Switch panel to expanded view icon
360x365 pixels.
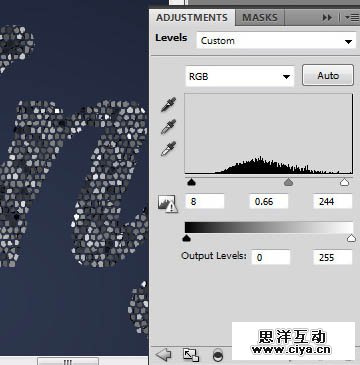[x=191, y=355]
